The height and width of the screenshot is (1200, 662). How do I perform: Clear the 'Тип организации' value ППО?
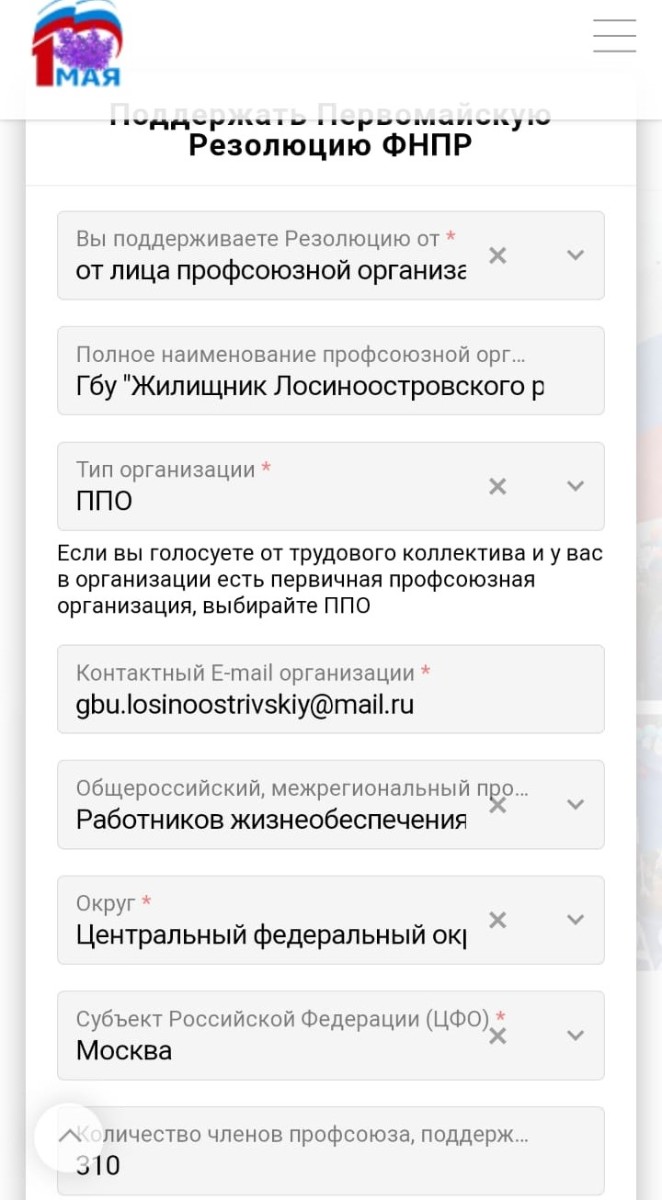(497, 487)
